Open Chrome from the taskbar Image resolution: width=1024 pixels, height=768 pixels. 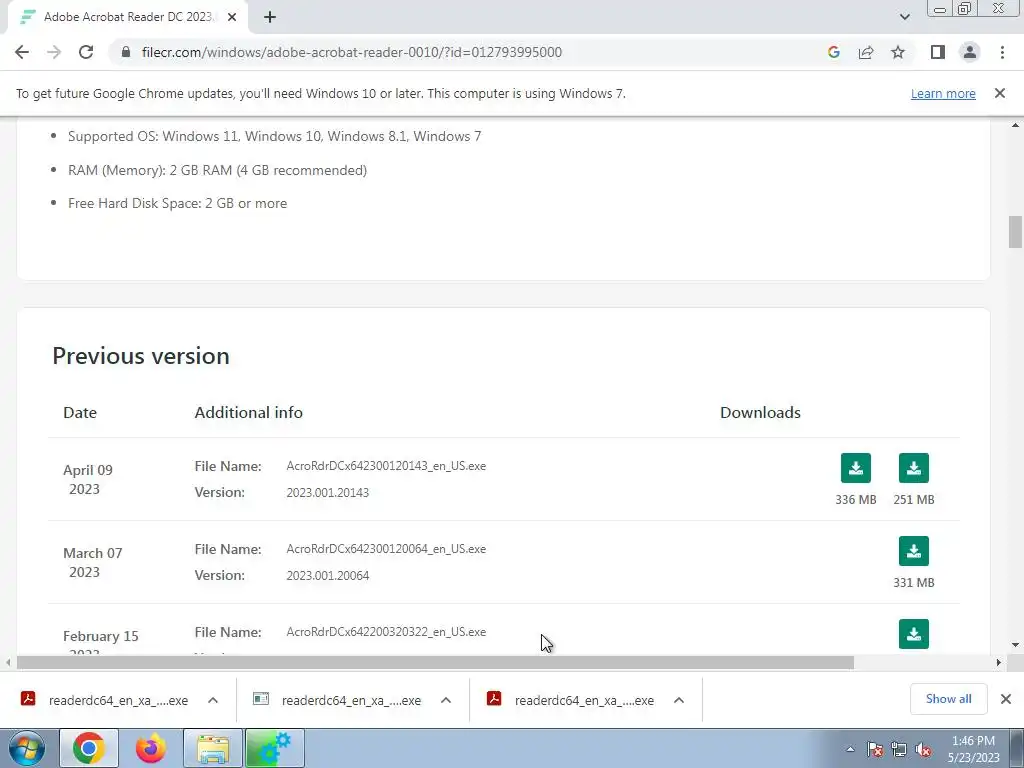coord(89,748)
